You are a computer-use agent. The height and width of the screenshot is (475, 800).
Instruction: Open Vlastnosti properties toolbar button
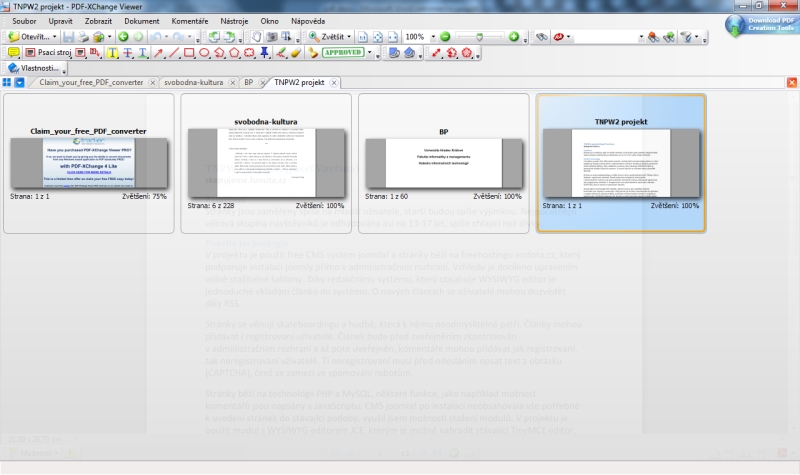[x=34, y=68]
